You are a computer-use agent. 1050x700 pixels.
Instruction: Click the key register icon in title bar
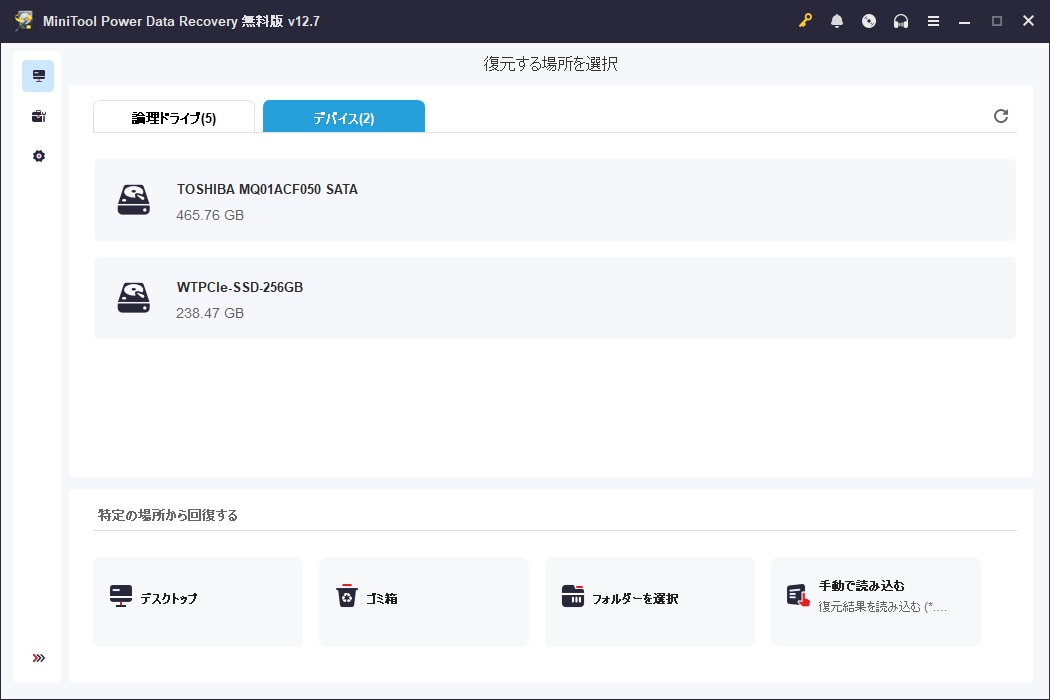[x=805, y=21]
